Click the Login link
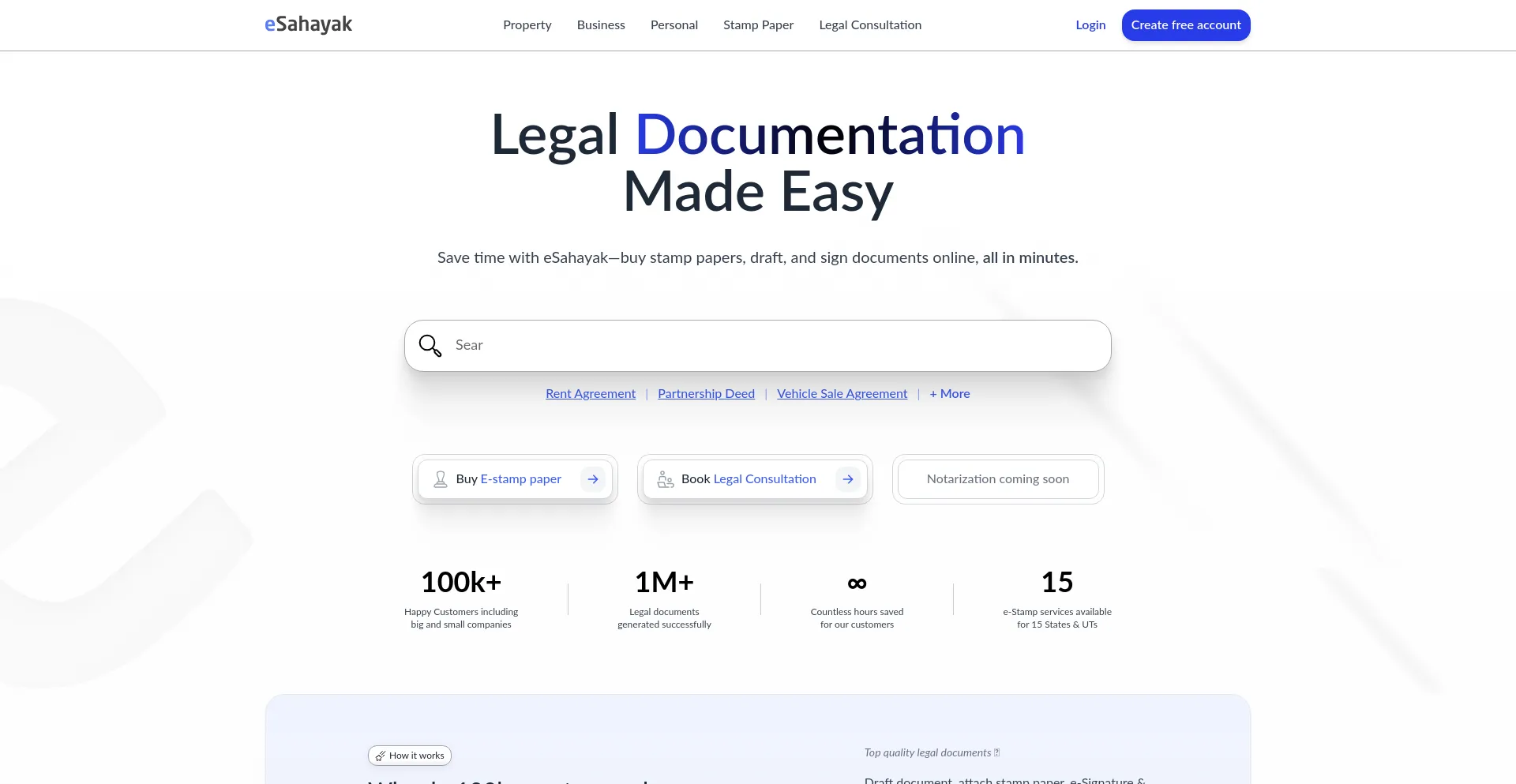 (1090, 25)
